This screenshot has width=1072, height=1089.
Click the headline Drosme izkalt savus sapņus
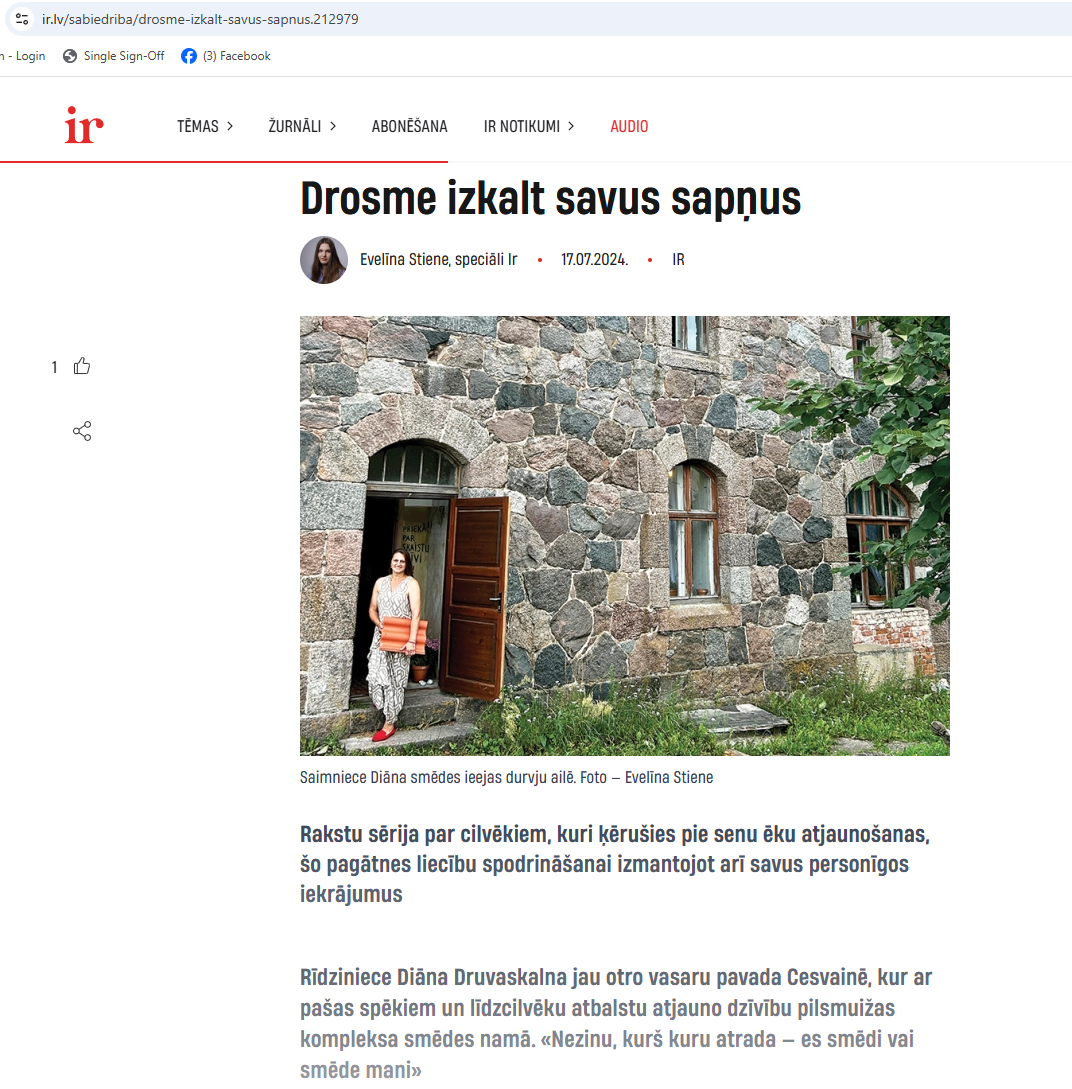(x=550, y=199)
